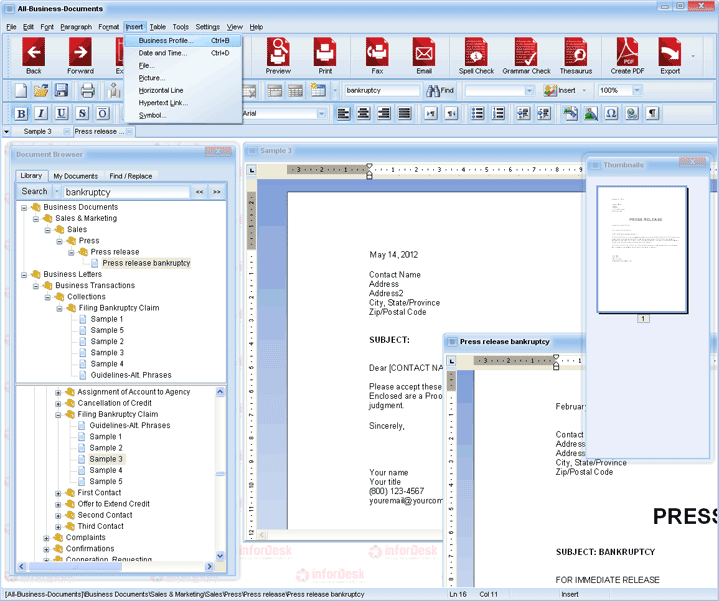Toggle Strikethrough formatting

pos(82,113)
